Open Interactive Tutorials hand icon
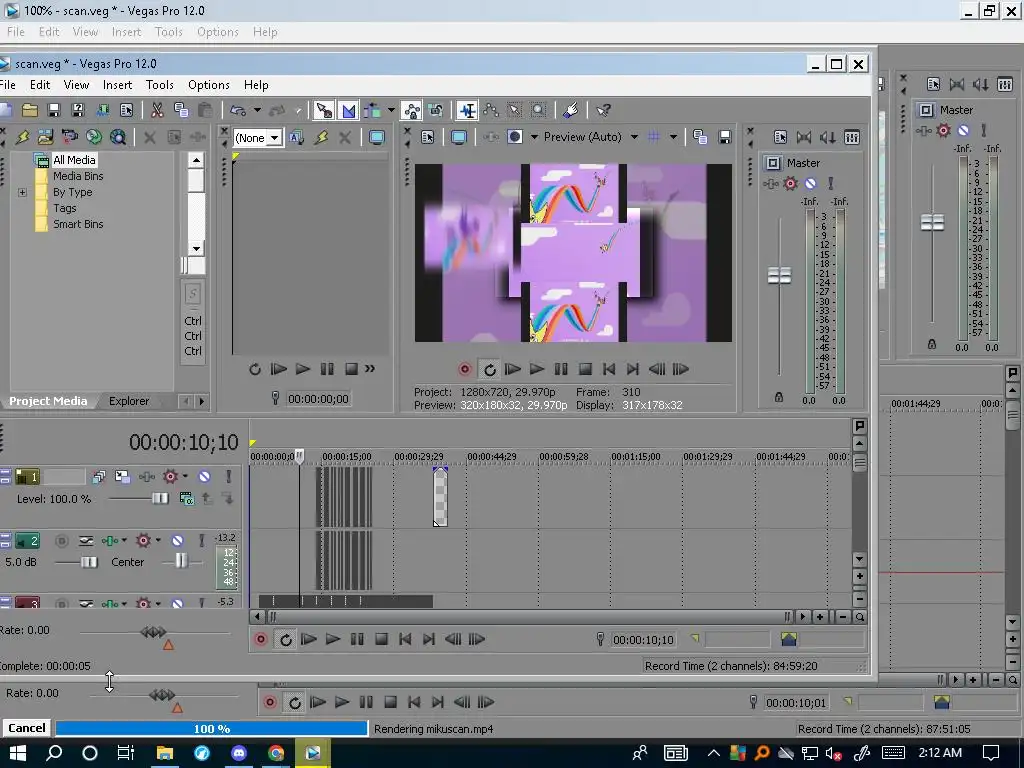This screenshot has width=1024, height=768. (571, 110)
